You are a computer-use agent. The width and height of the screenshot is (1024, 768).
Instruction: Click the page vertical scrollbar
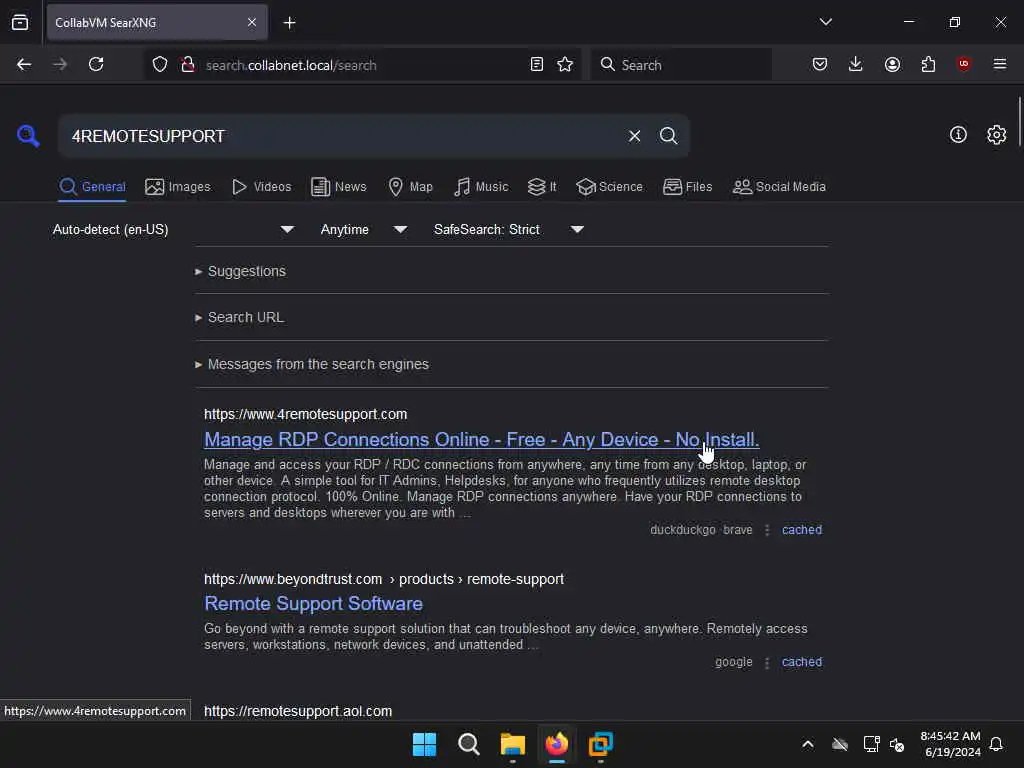pyautogui.click(x=1019, y=122)
